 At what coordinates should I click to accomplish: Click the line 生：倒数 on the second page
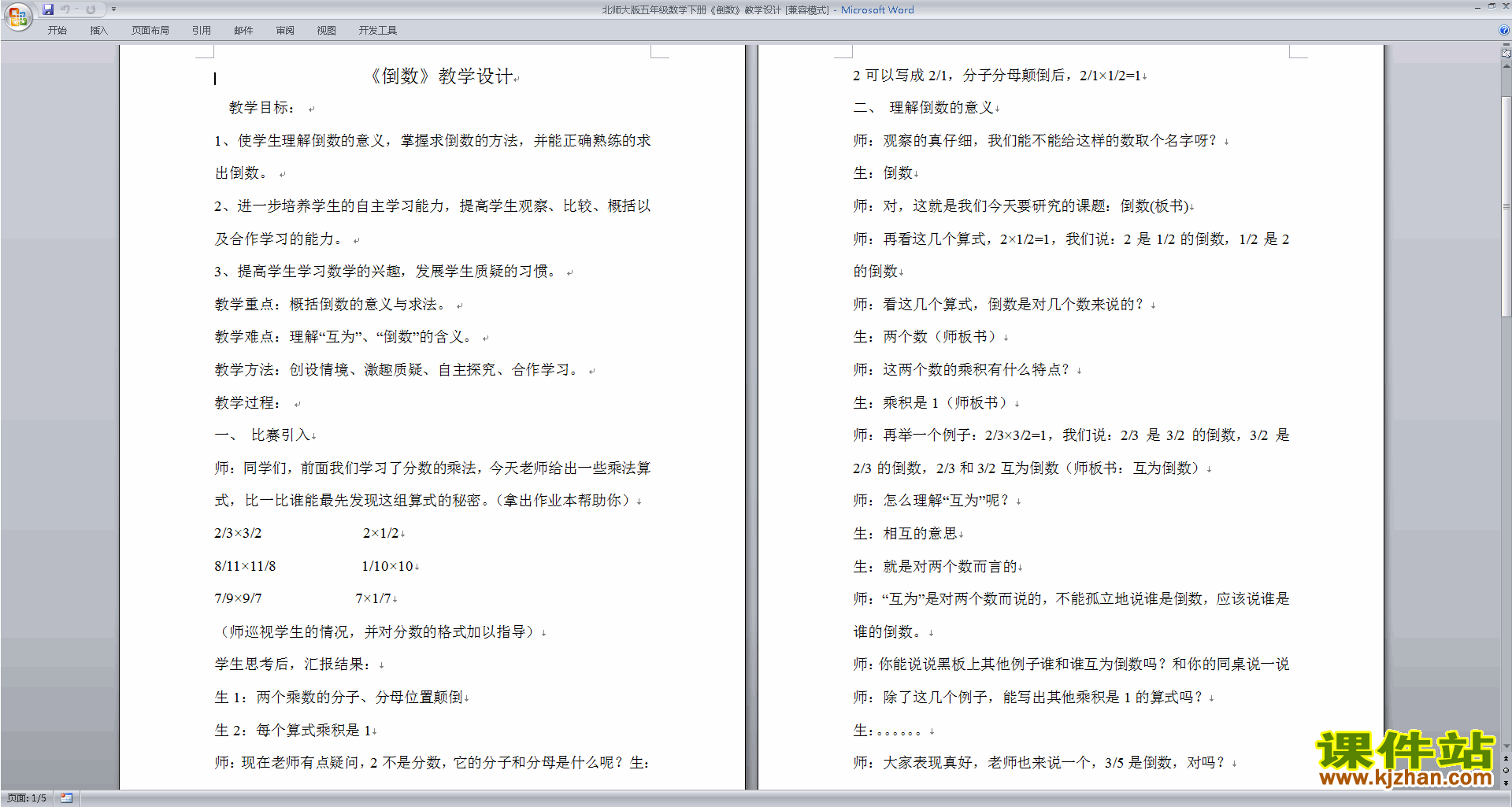click(883, 173)
